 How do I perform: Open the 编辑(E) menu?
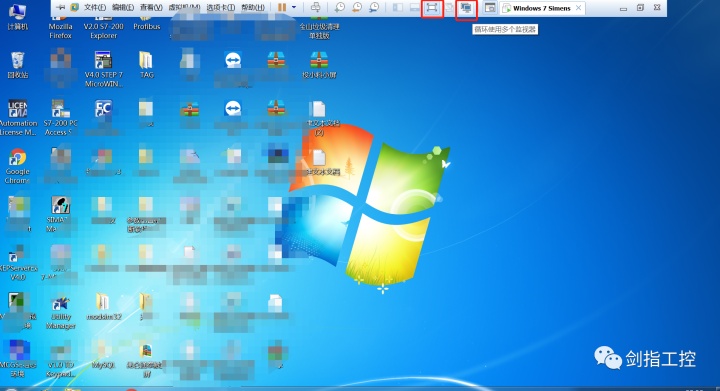[x=123, y=7]
